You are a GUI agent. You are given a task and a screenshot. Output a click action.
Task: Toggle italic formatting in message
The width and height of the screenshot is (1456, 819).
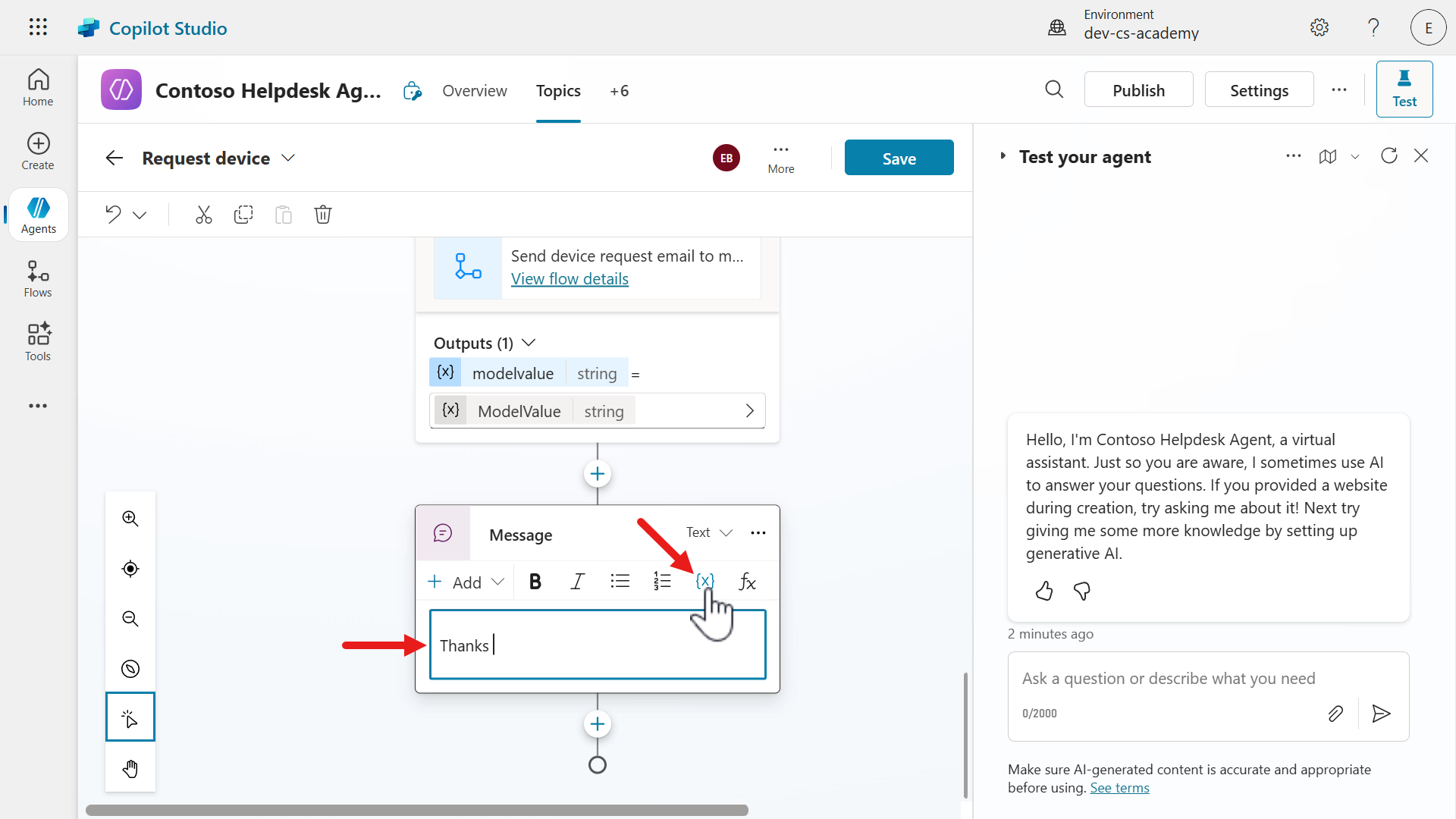[x=577, y=582]
